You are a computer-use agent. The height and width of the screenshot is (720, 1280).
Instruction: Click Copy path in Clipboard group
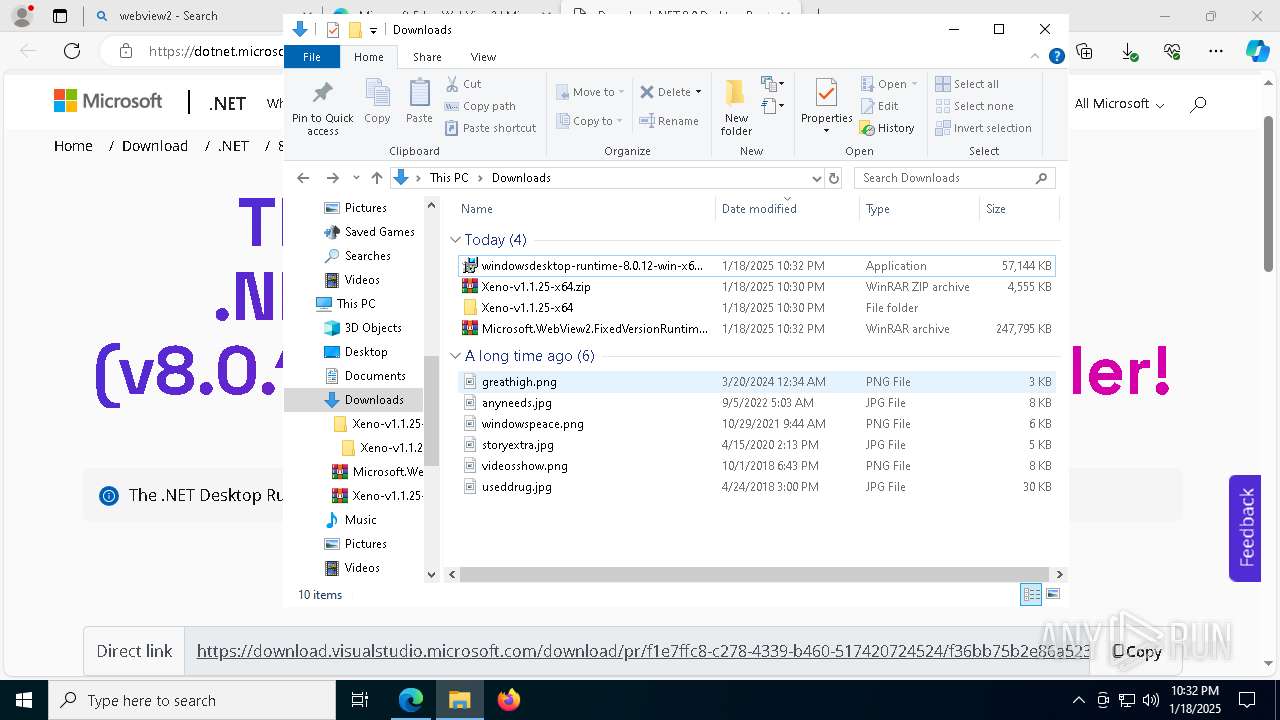coord(480,106)
